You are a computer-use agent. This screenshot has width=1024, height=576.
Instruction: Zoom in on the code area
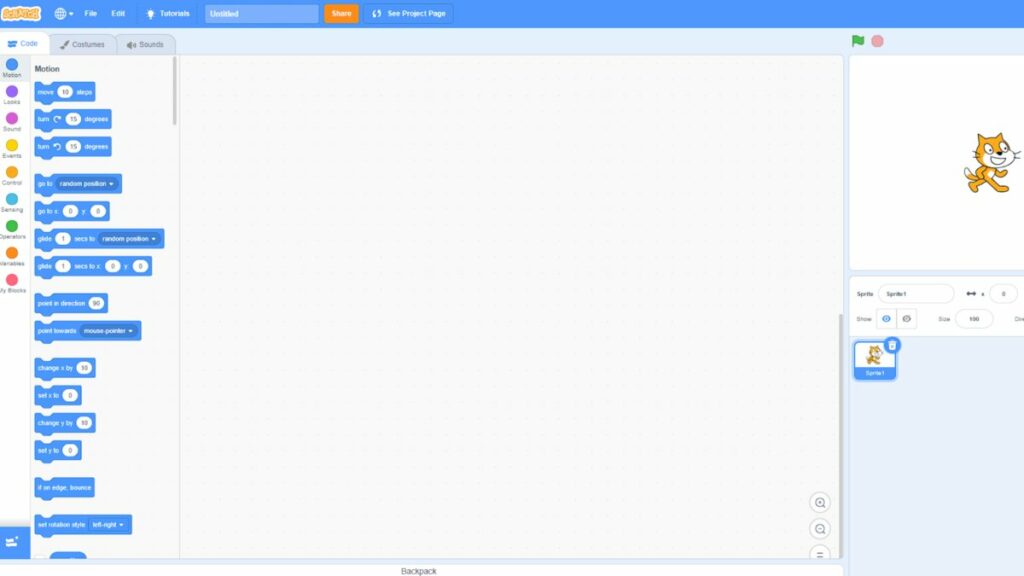(x=820, y=502)
